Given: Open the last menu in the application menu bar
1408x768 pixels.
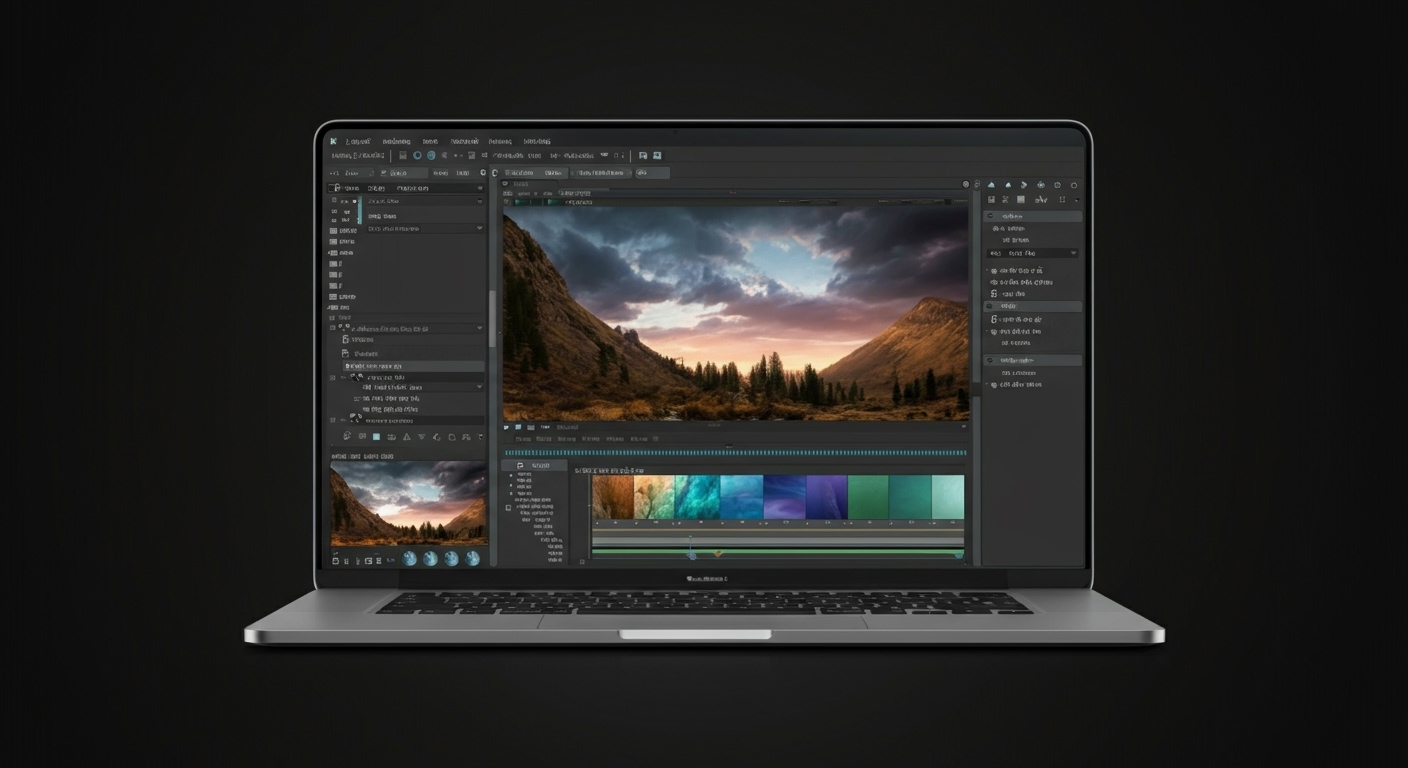Looking at the screenshot, I should 537,142.
